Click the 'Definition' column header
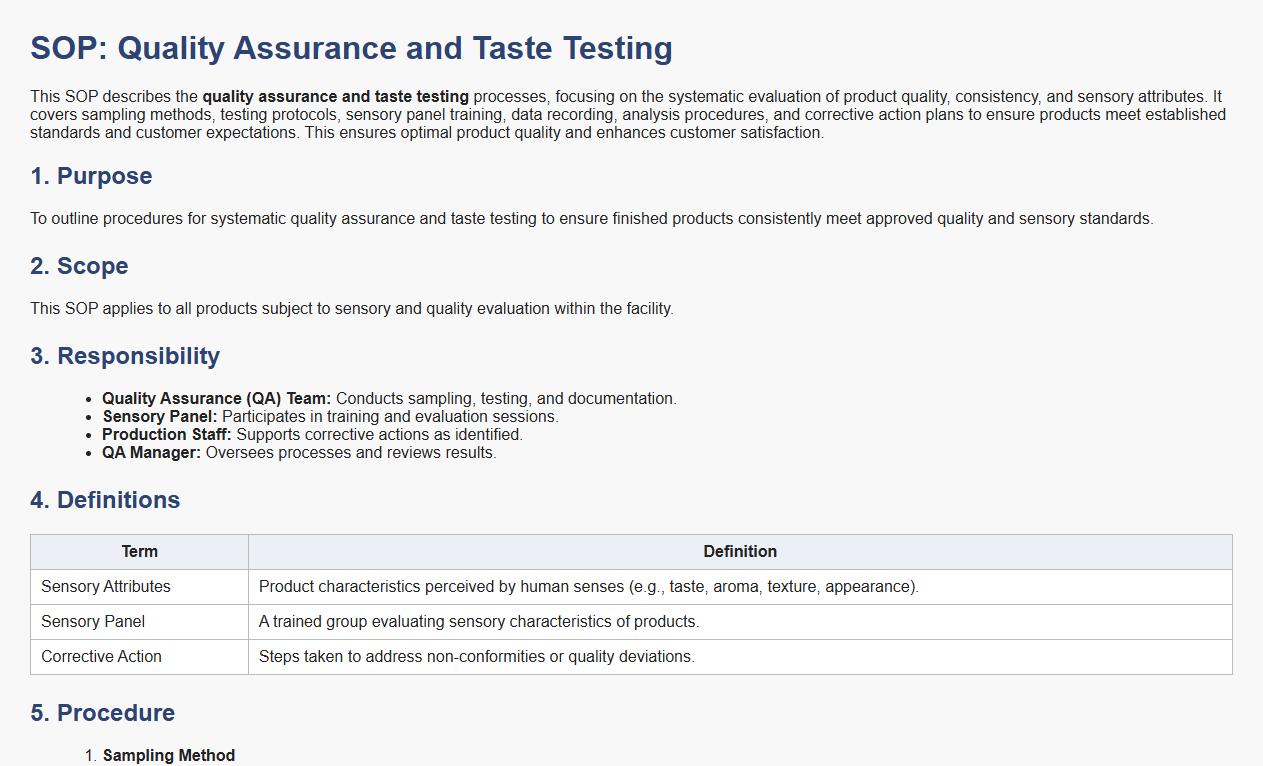 (739, 552)
